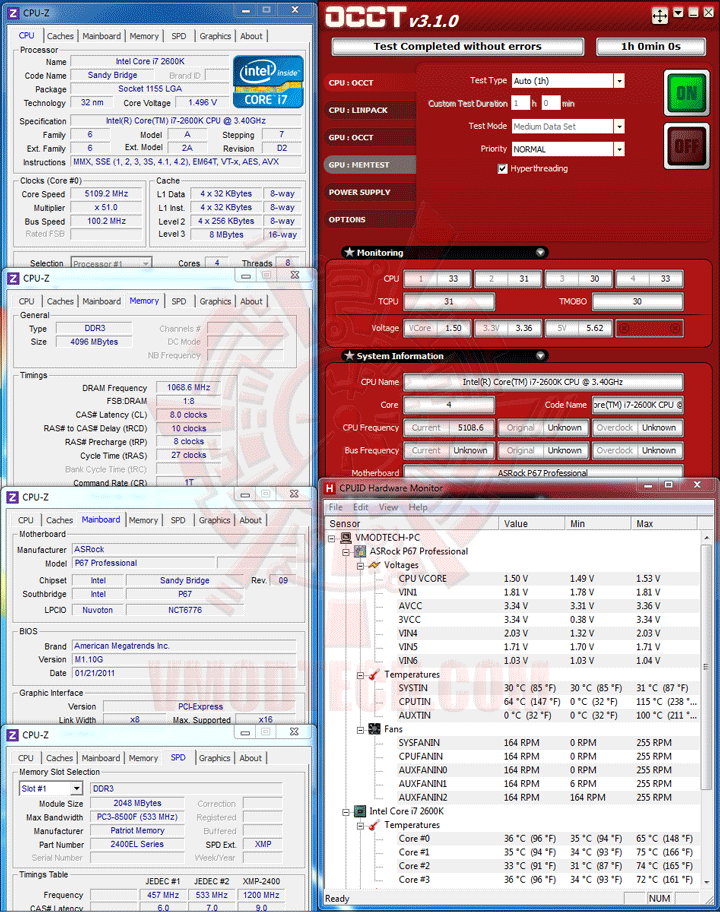This screenshot has height=912, width=720.
Task: Collapse the ASRock P67 Professional tree node
Action: point(346,551)
